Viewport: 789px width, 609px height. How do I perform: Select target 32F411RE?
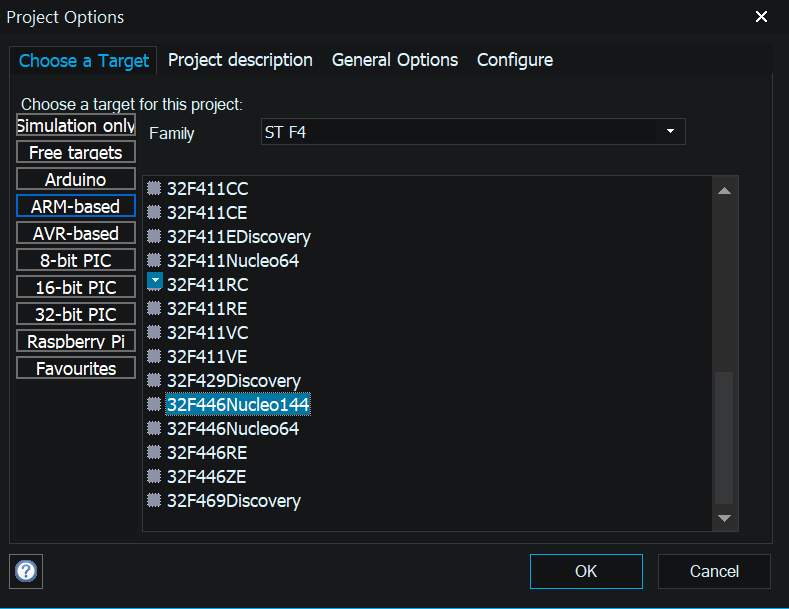(x=207, y=309)
